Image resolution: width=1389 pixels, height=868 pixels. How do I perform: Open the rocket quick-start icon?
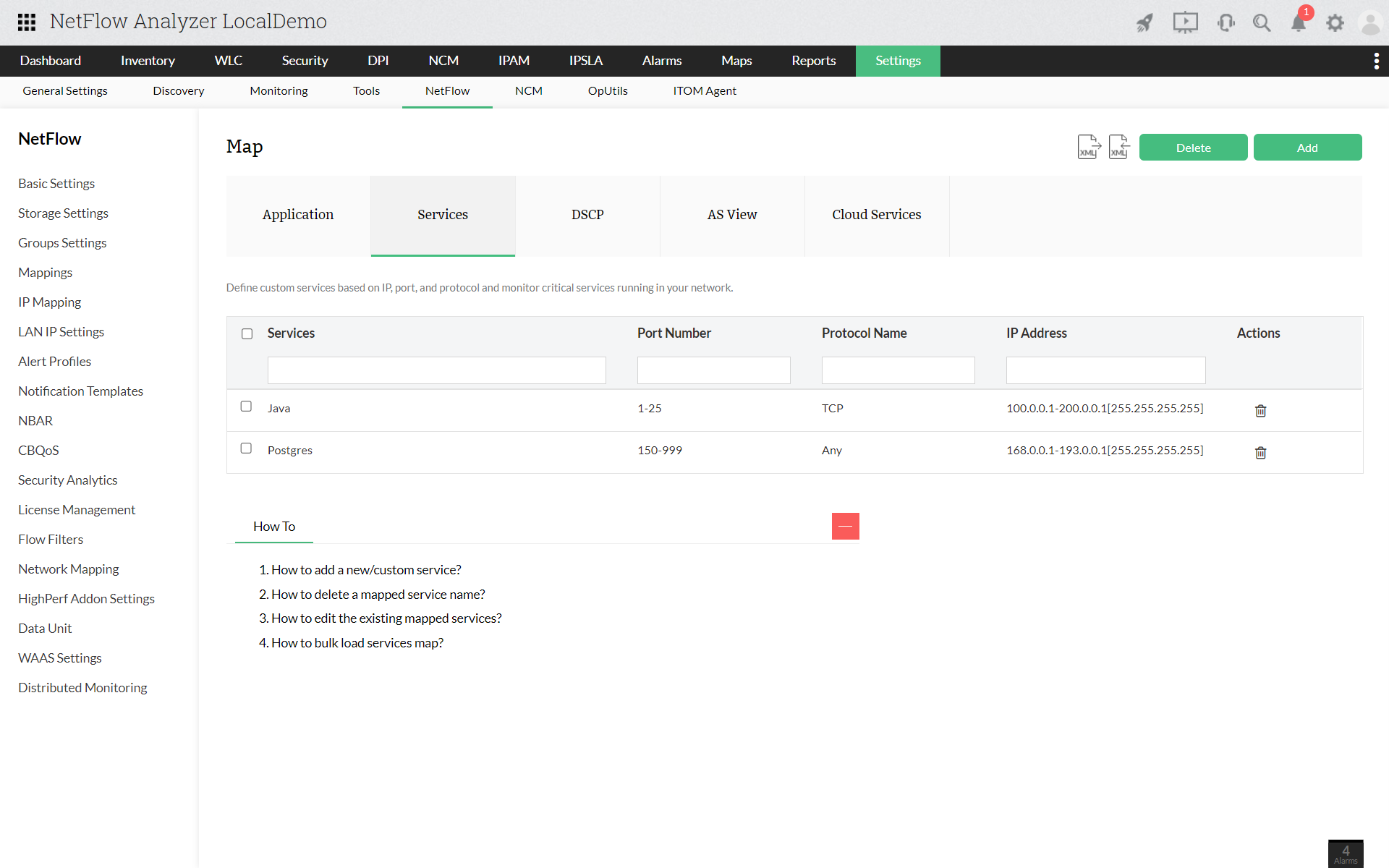point(1144,23)
